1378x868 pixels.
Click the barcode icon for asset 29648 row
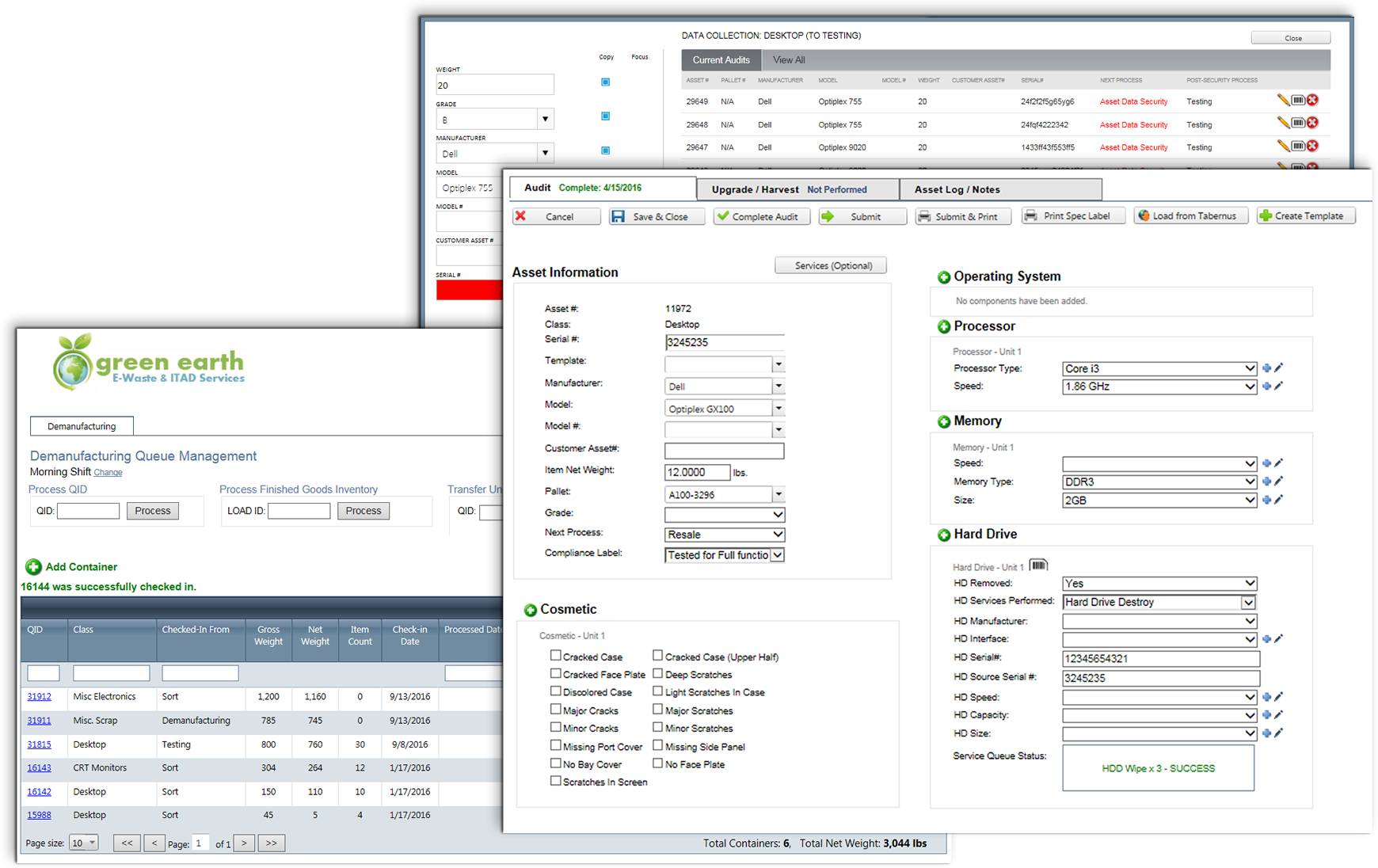point(1298,123)
